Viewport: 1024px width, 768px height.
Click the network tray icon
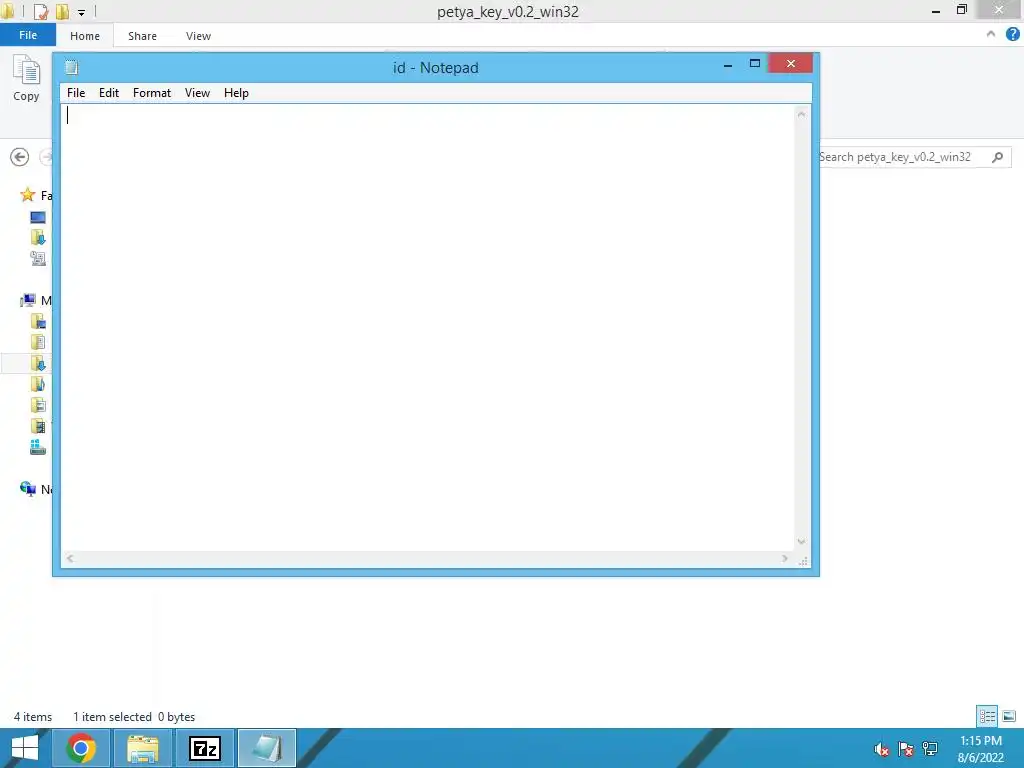point(930,749)
